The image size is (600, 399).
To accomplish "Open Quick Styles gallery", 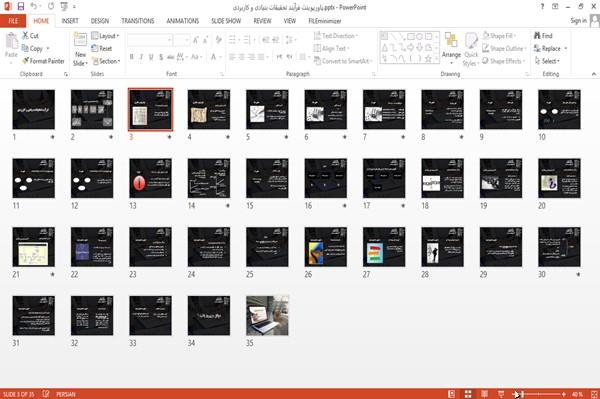I will coord(471,50).
